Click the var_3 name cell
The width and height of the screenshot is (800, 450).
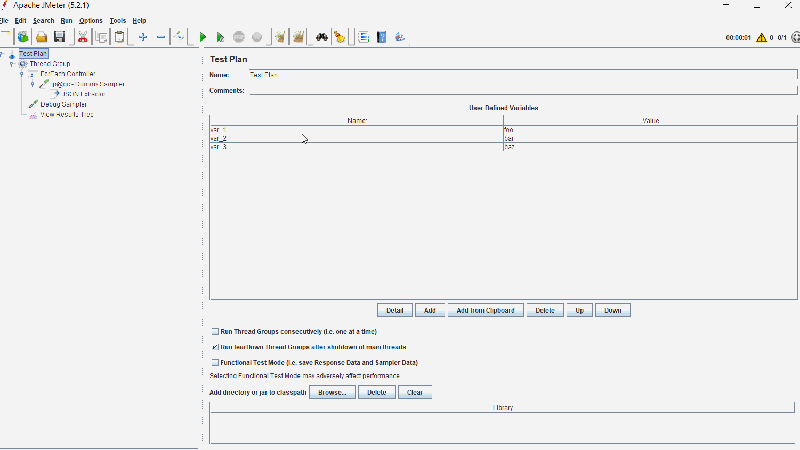click(x=357, y=146)
